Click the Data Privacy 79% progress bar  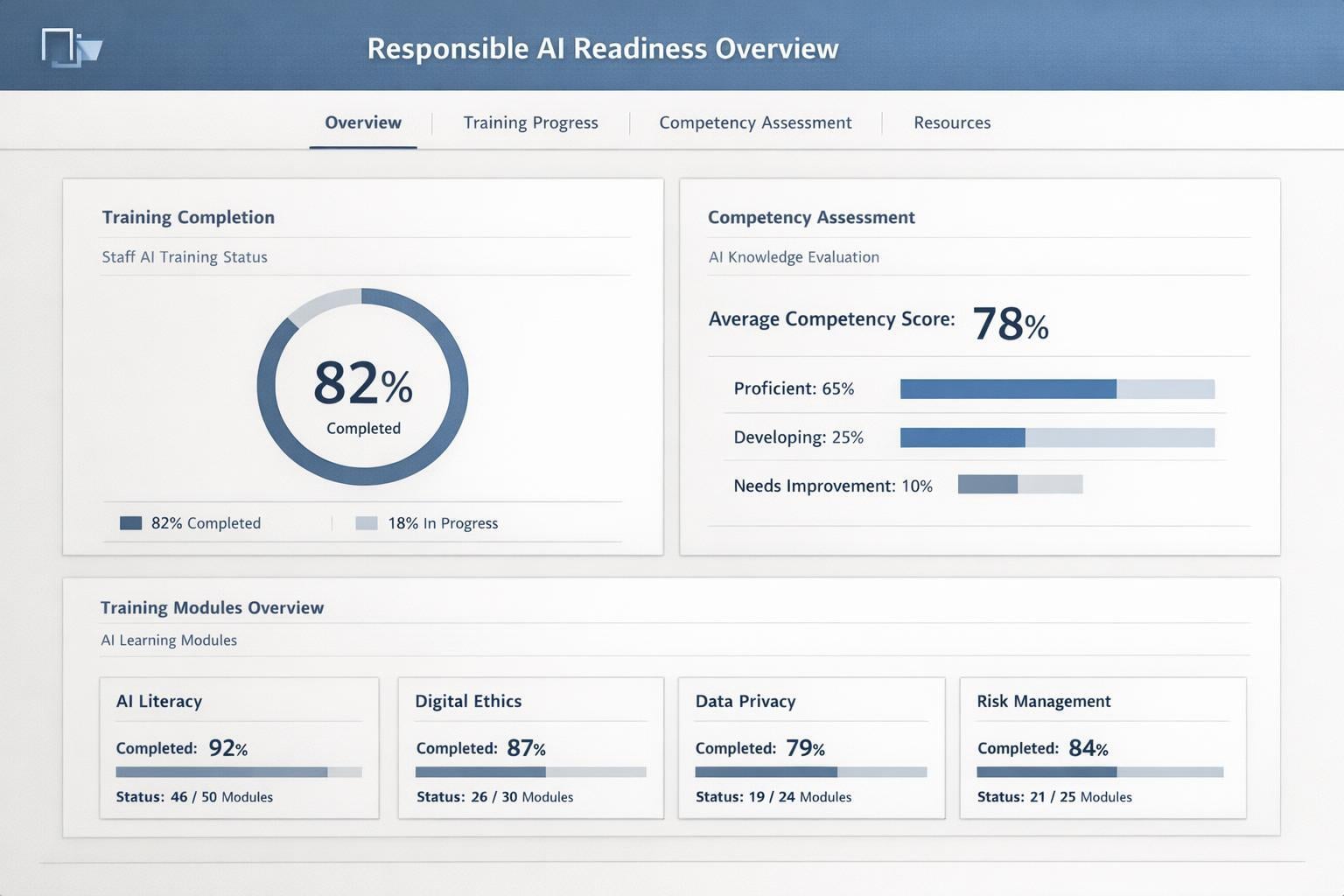click(811, 772)
